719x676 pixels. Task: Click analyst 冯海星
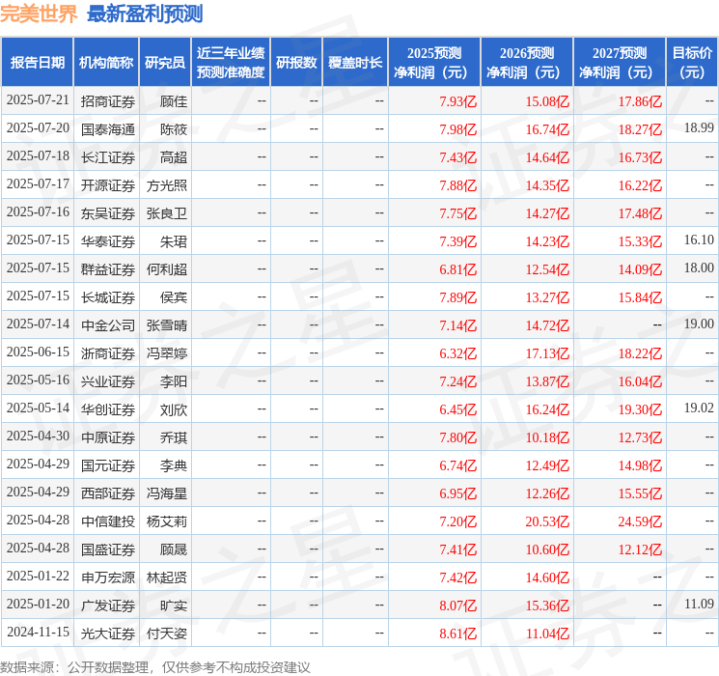pos(166,493)
